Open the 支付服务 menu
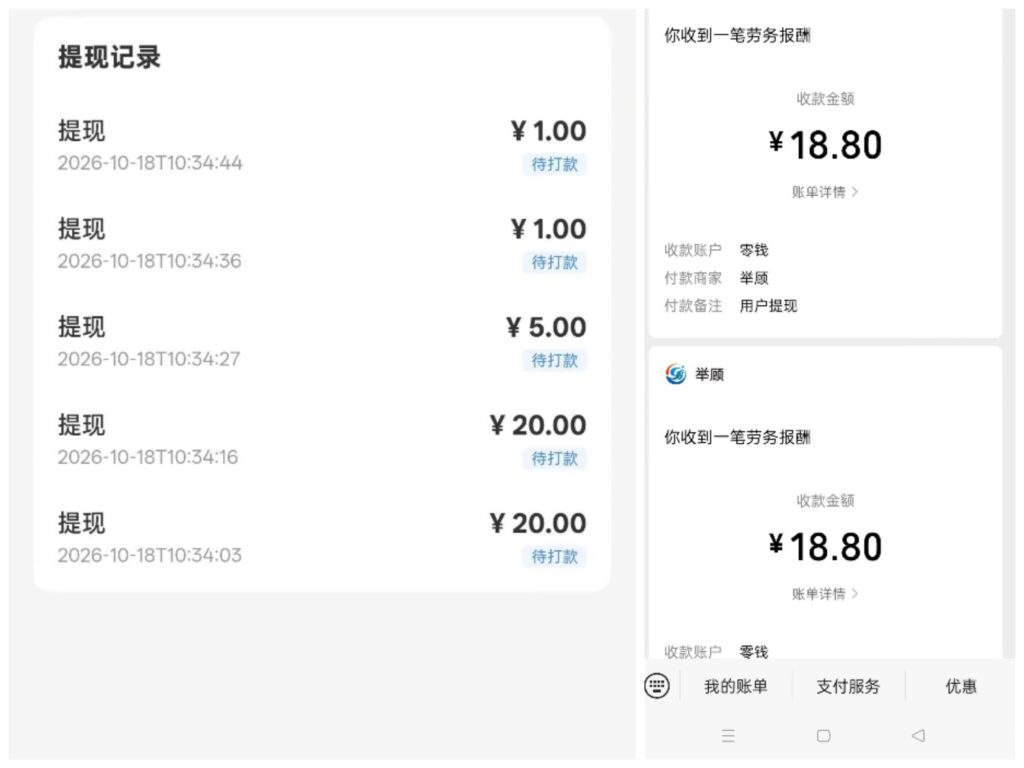This screenshot has width=1024, height=768. tap(848, 686)
